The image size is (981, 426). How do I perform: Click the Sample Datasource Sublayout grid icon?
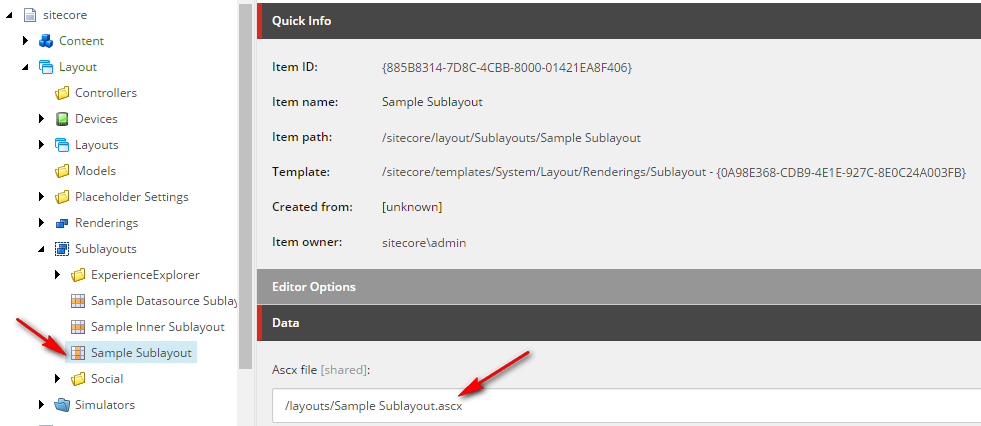78,301
